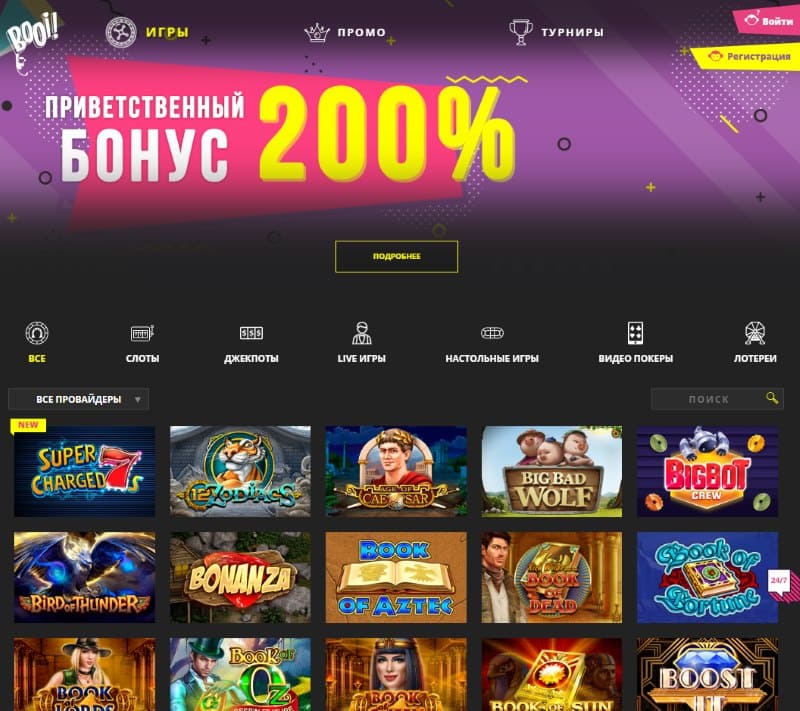Image resolution: width=800 pixels, height=711 pixels.
Task: Click the Войти login button
Action: 768,21
